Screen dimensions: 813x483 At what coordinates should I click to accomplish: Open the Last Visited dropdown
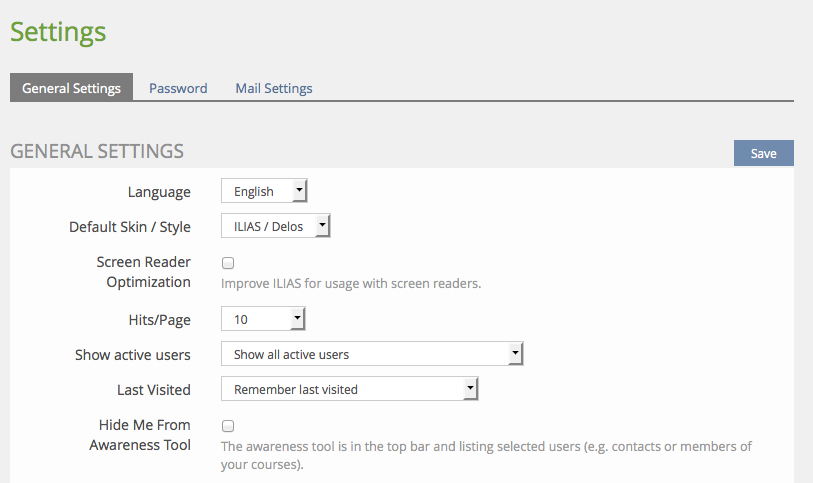pos(350,389)
